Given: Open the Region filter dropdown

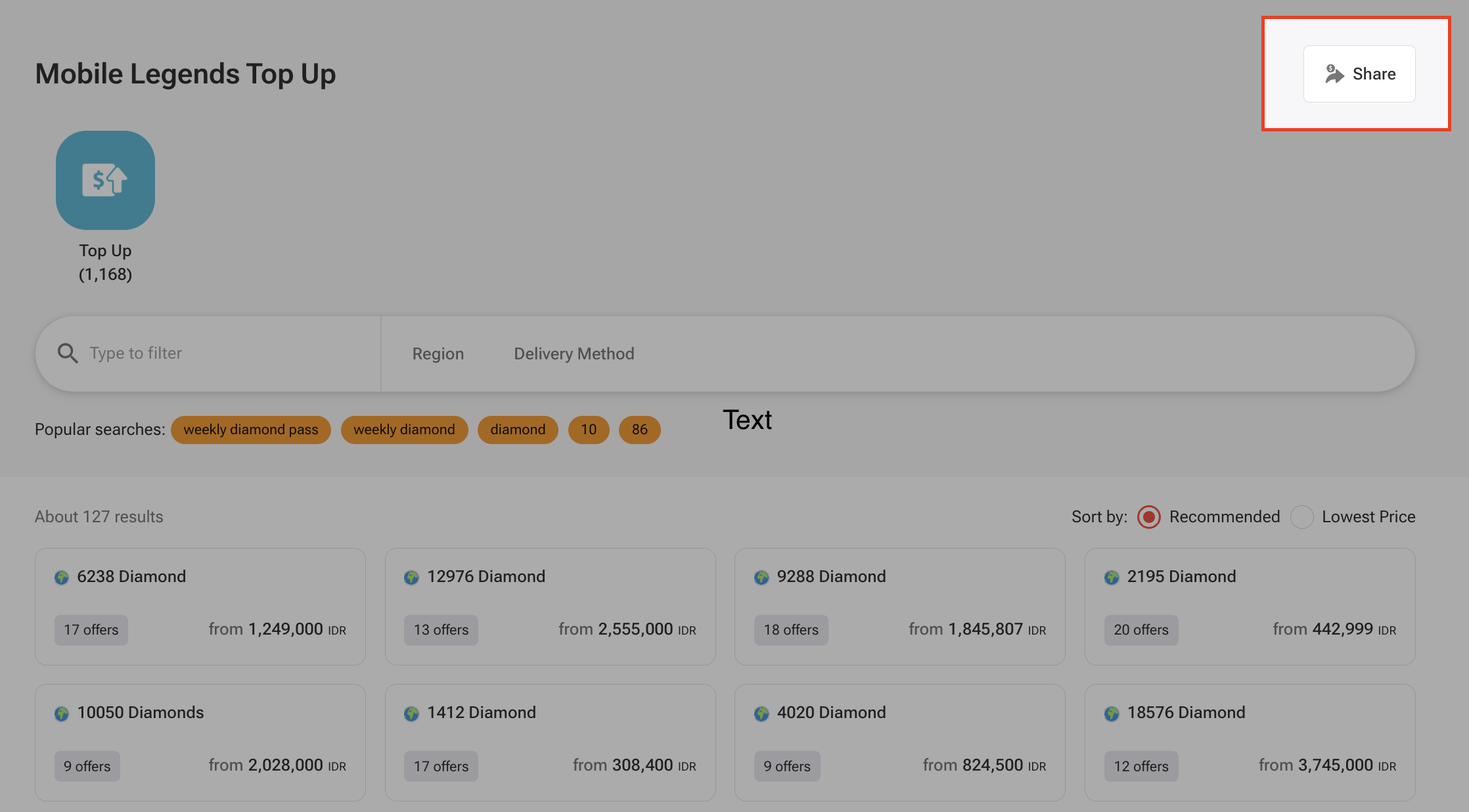Looking at the screenshot, I should 438,354.
